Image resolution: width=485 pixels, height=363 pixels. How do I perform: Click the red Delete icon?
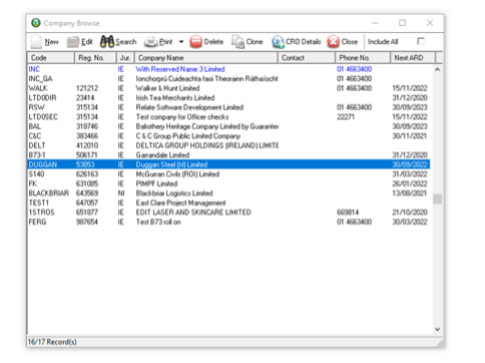[196, 42]
